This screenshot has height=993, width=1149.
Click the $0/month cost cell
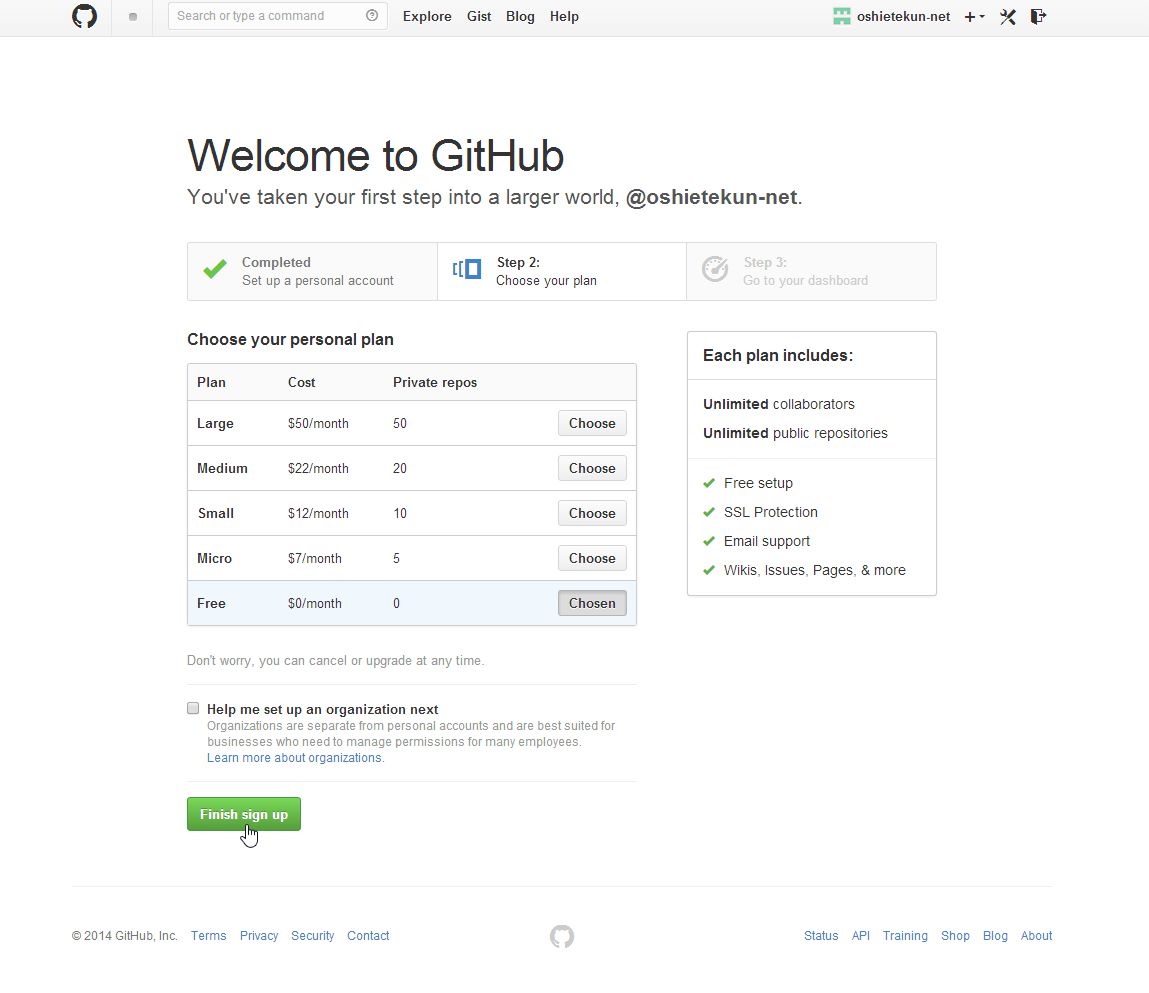point(314,603)
